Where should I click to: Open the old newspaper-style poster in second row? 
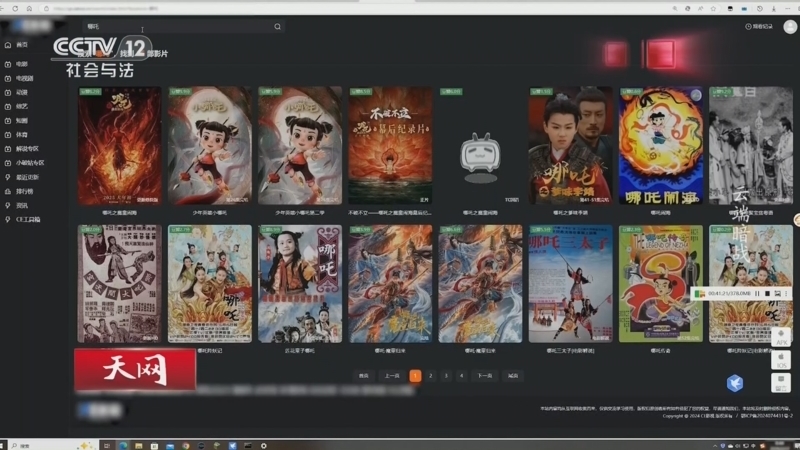click(x=119, y=284)
